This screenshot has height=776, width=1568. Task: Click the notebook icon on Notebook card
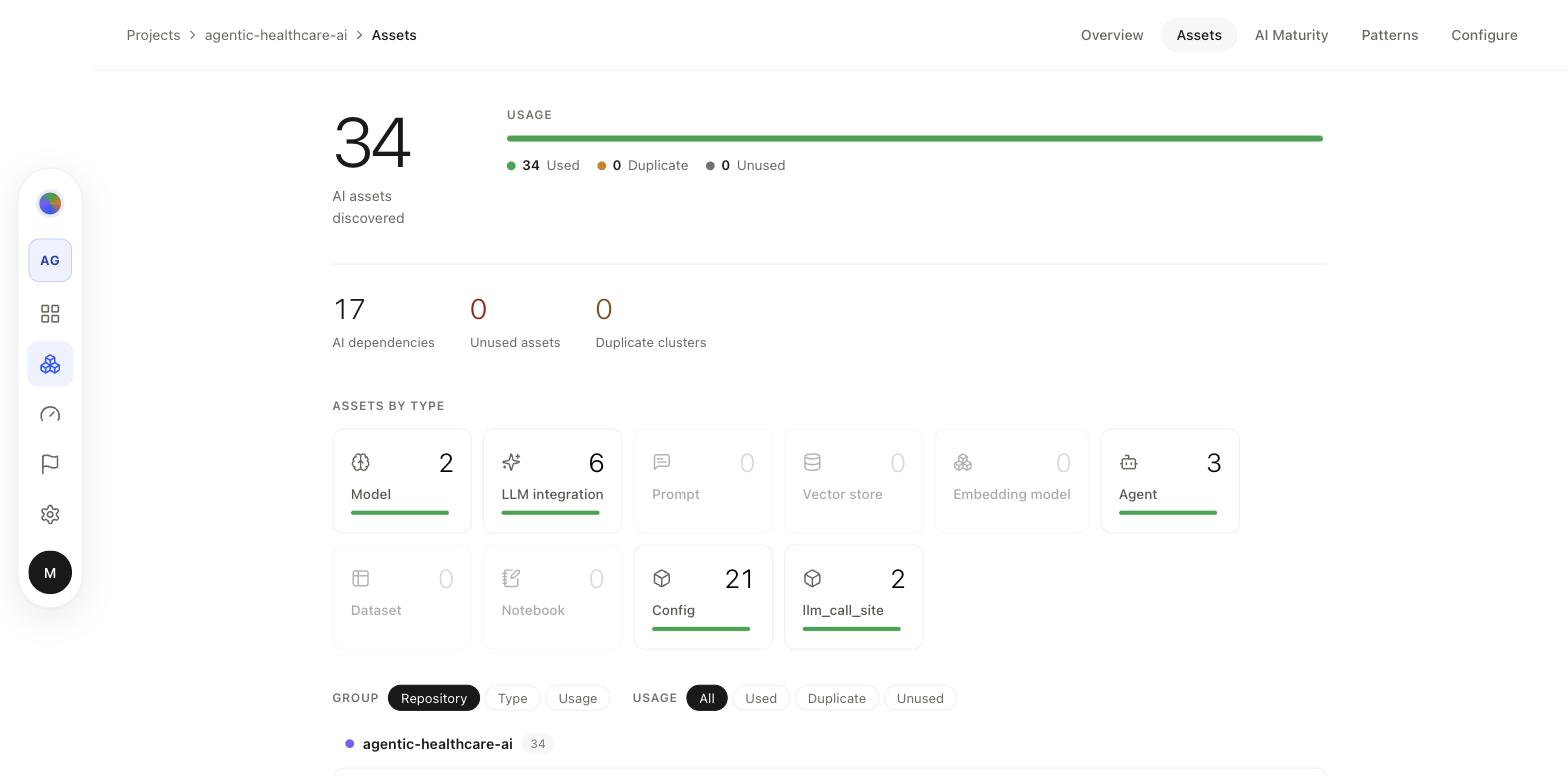(x=511, y=578)
